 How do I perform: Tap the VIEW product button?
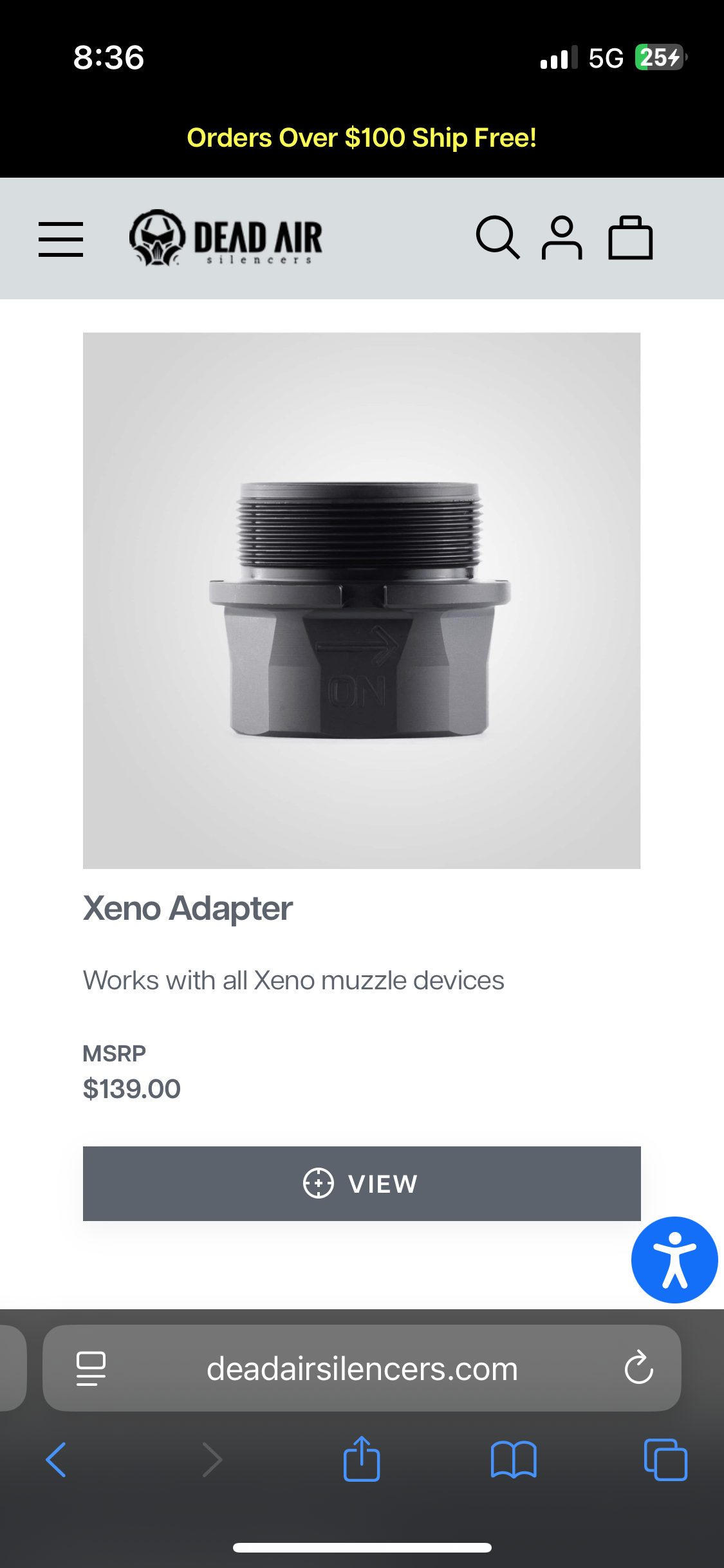(x=362, y=1183)
